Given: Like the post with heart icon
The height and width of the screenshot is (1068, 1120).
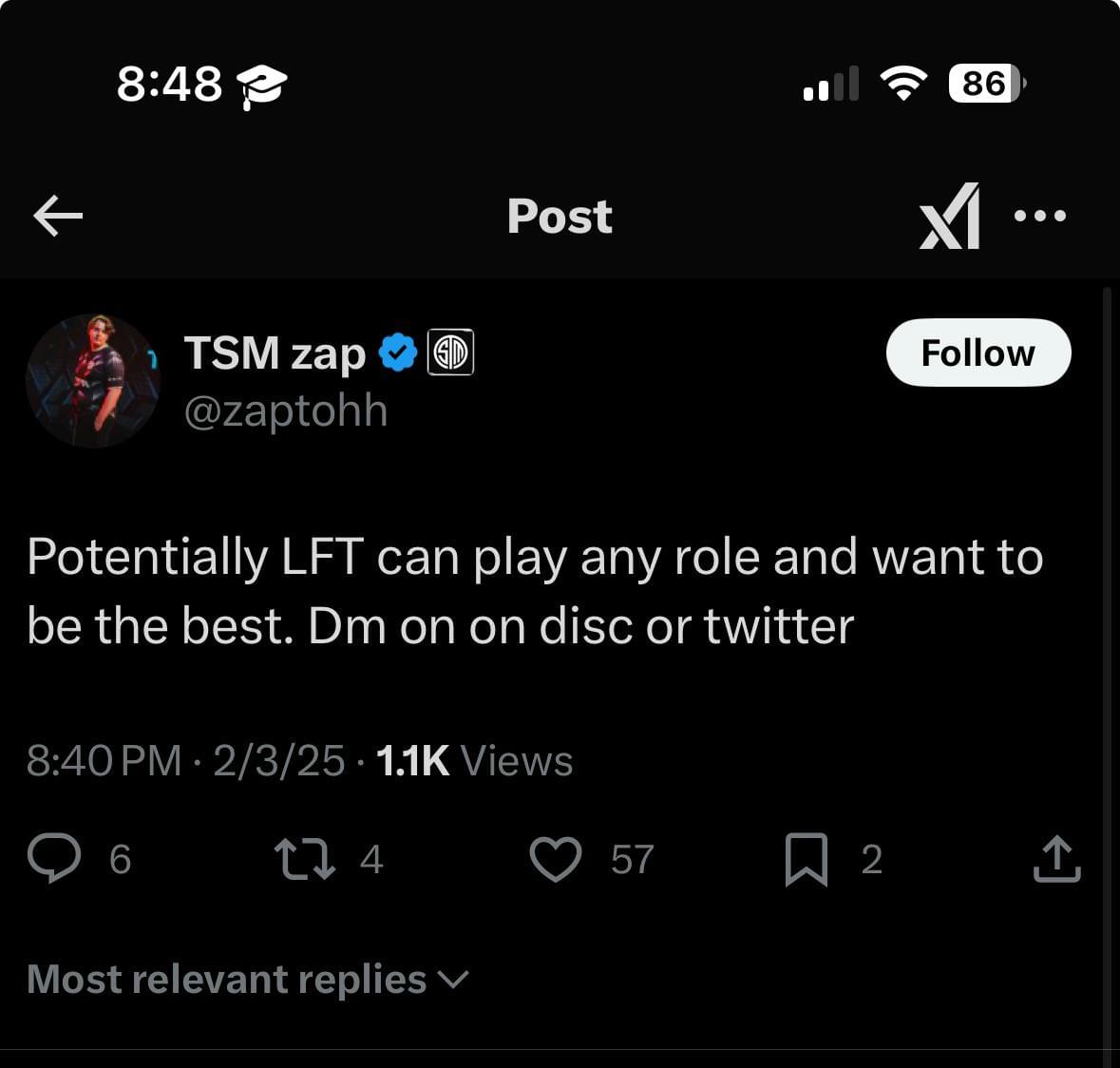Looking at the screenshot, I should tap(556, 859).
